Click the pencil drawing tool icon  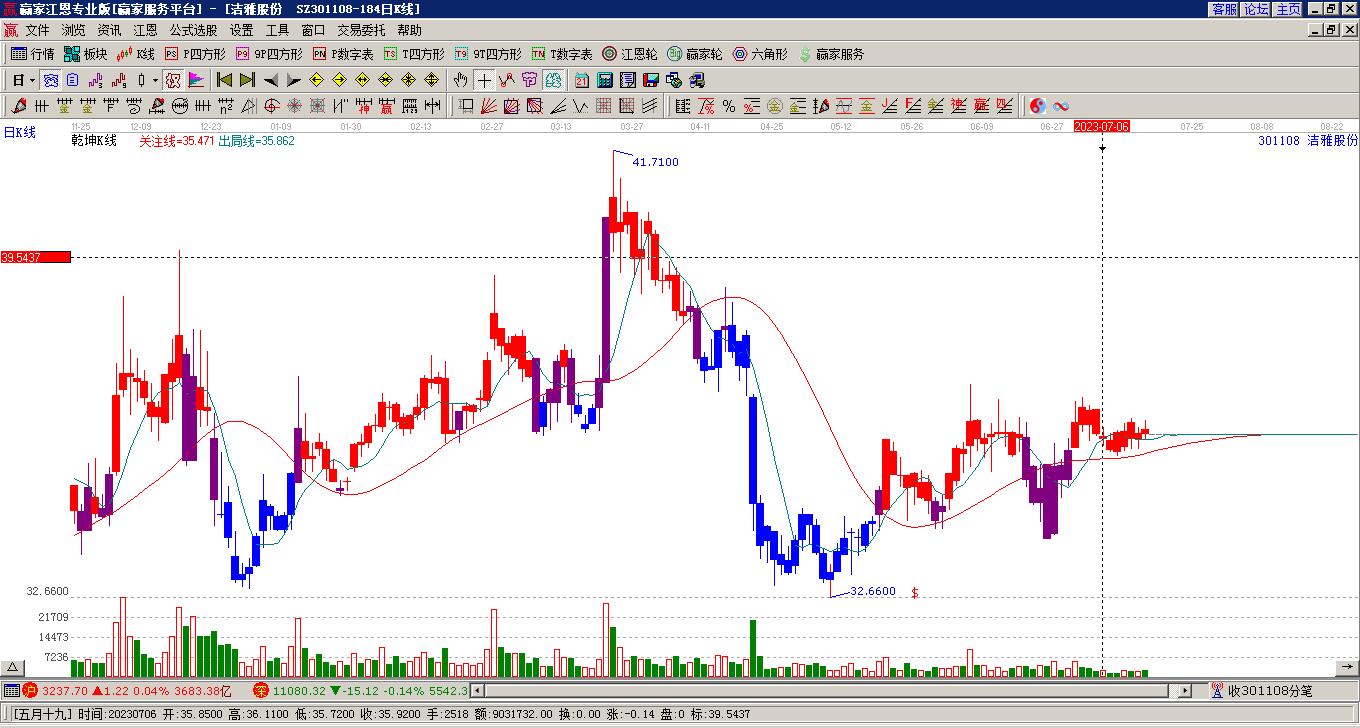pyautogui.click(x=19, y=106)
